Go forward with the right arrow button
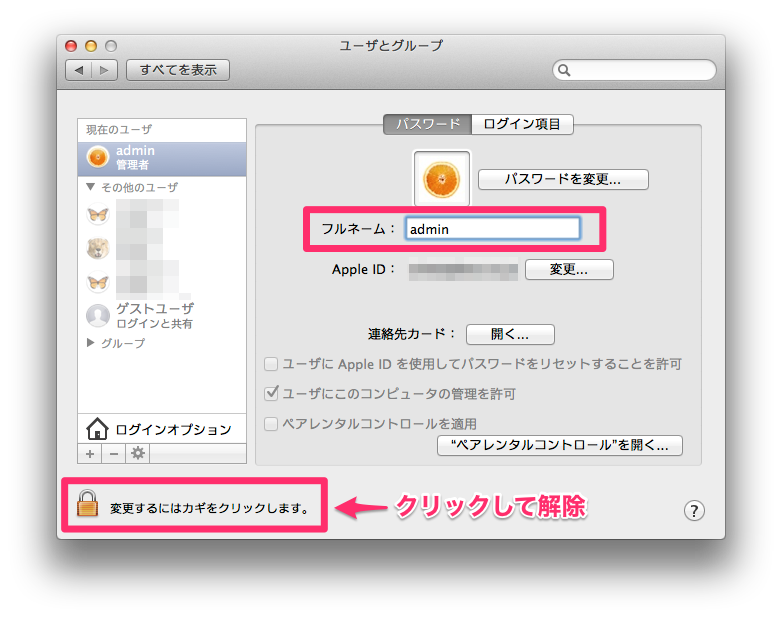The image size is (782, 618). pos(105,70)
